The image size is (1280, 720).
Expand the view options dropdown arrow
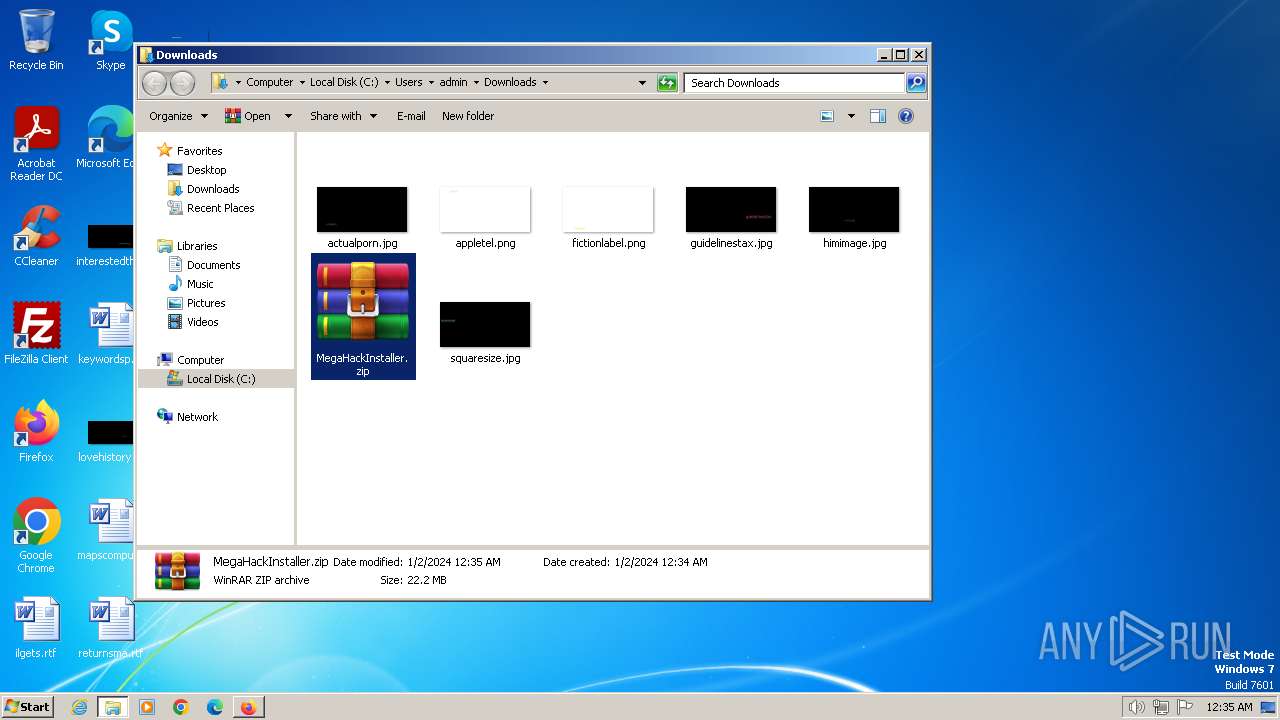(x=851, y=116)
